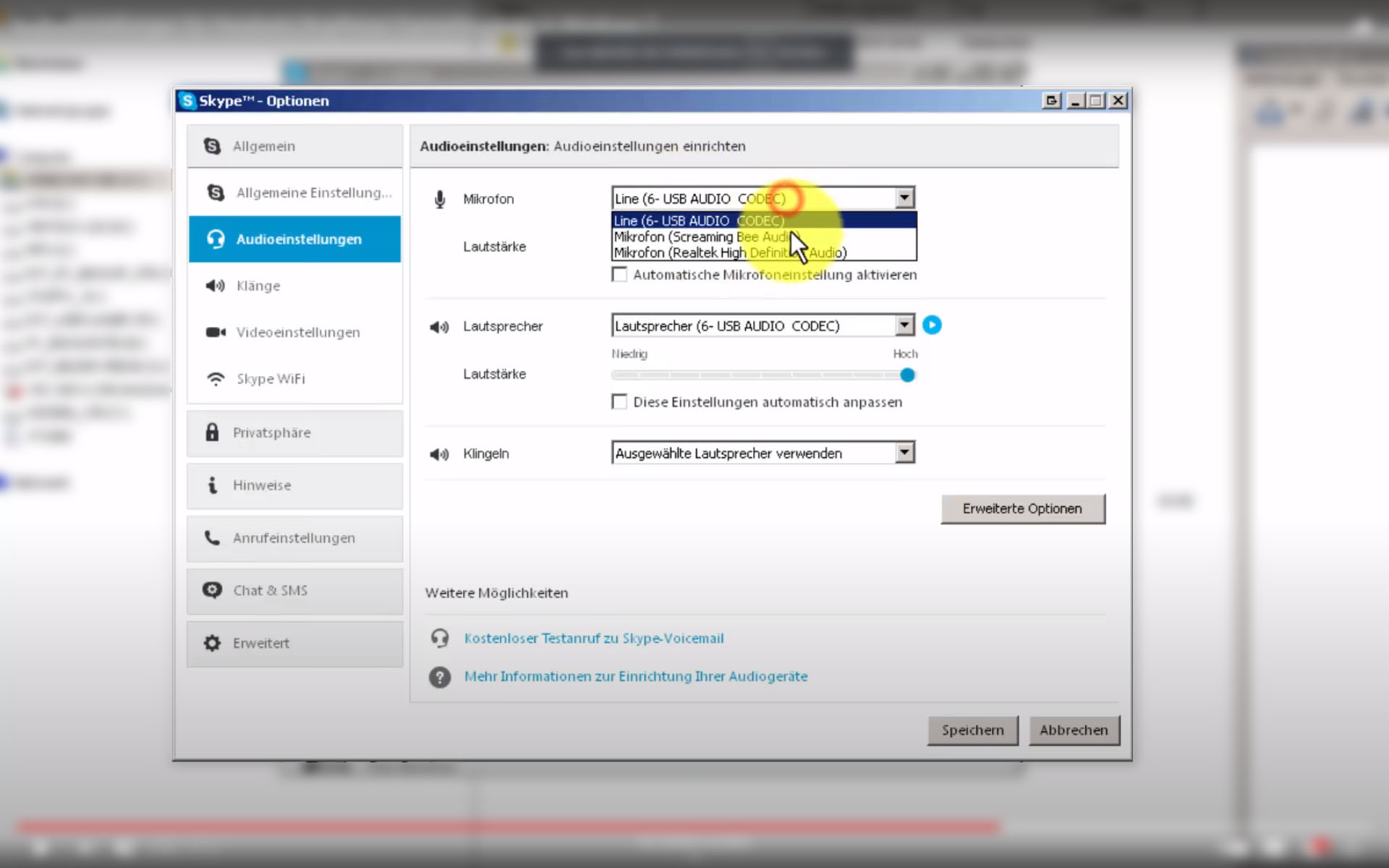Click the Skype logo in title bar
Image resolution: width=1389 pixels, height=868 pixels.
(x=187, y=101)
